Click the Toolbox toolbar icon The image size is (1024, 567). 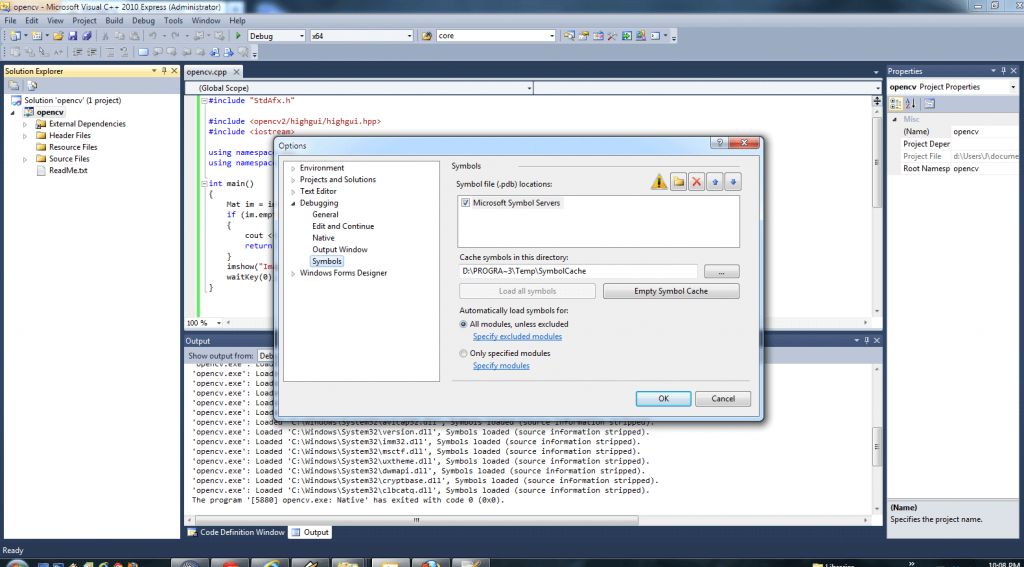613,35
